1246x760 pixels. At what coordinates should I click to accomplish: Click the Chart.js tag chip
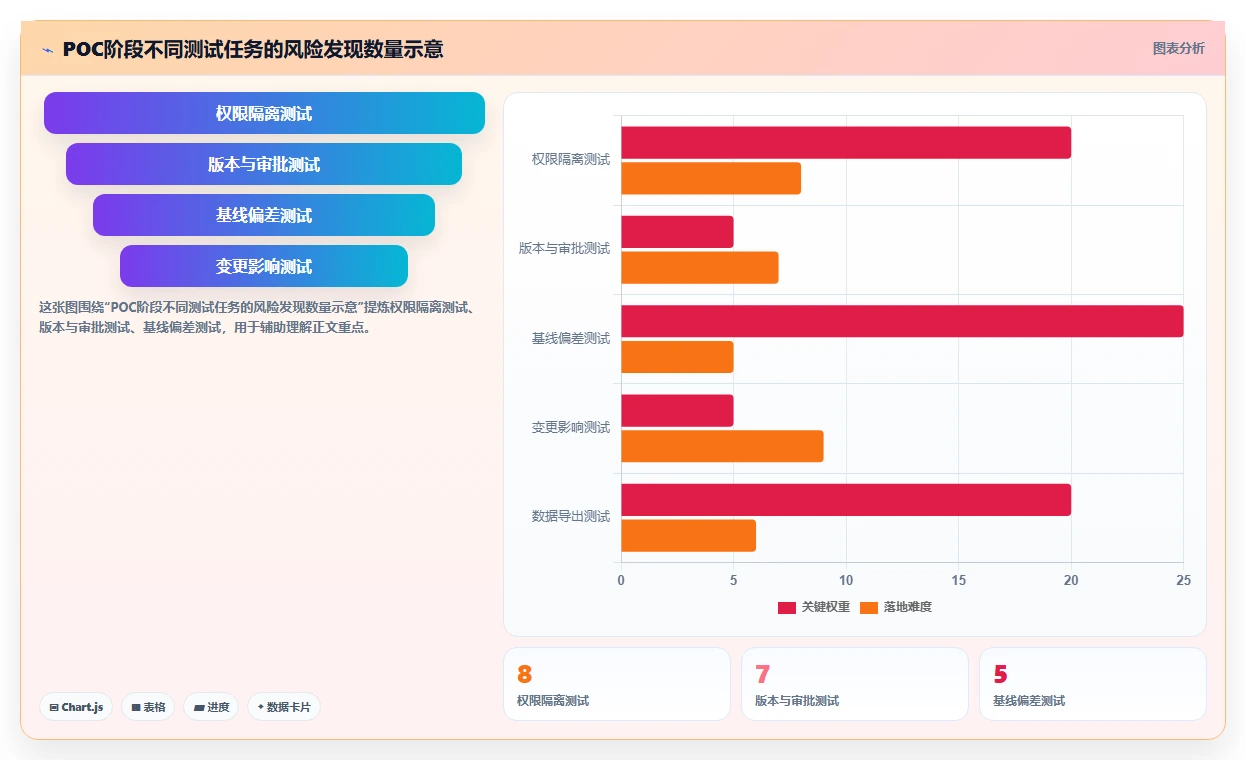[x=77, y=707]
